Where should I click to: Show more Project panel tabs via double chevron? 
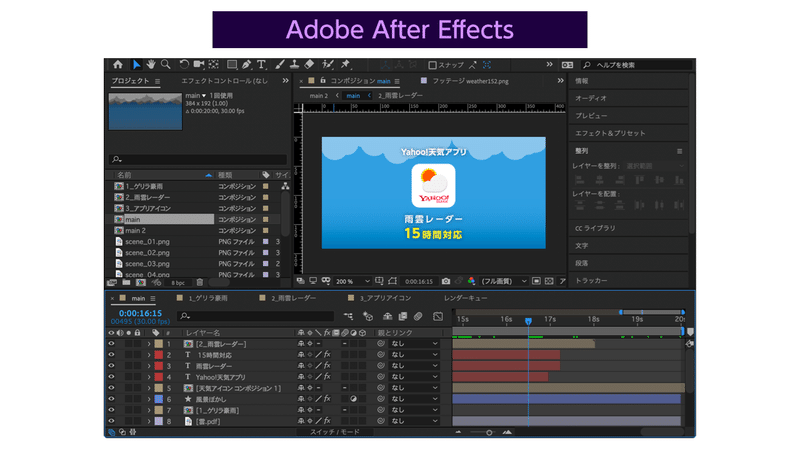[285, 81]
